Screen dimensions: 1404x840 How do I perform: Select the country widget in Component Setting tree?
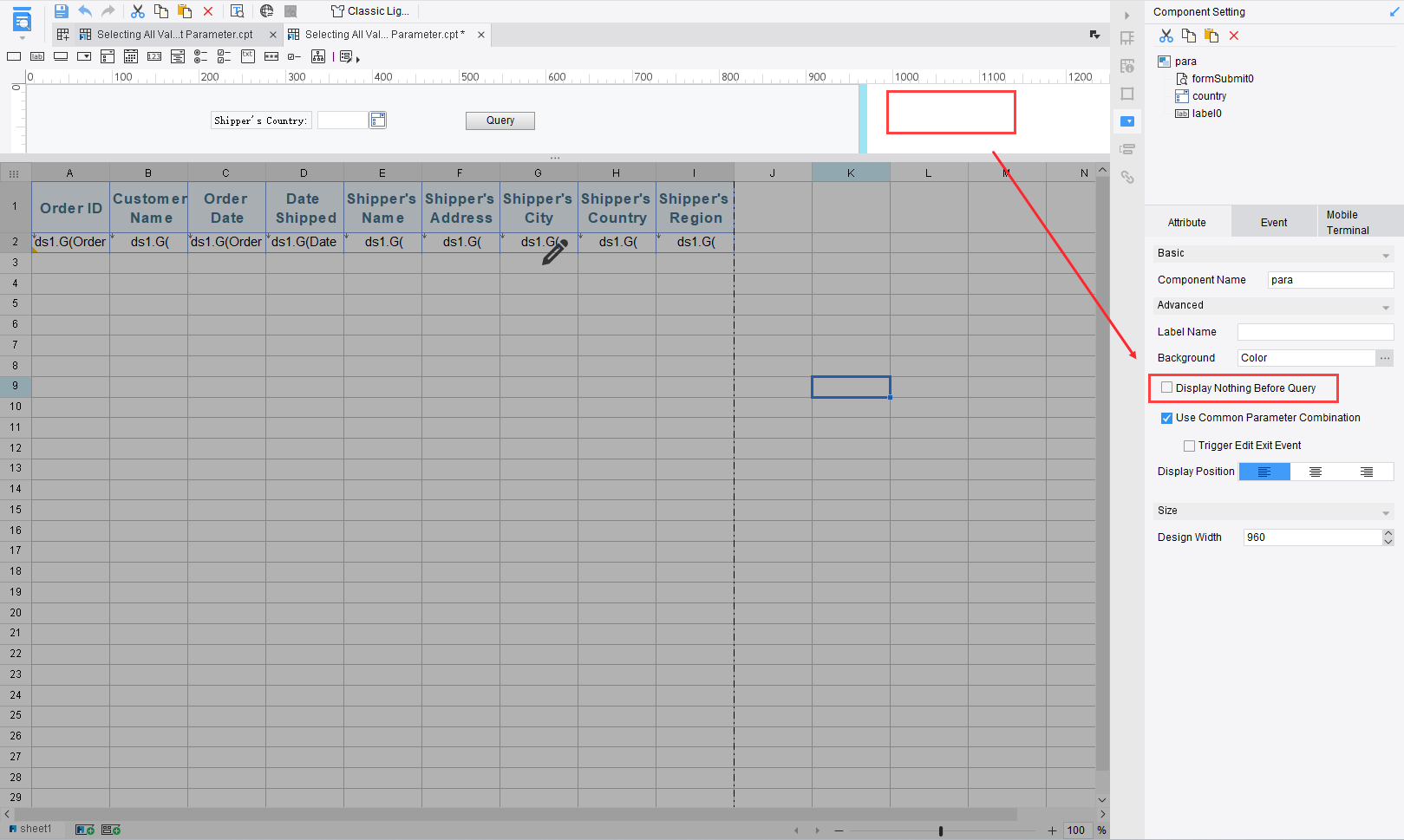tap(1208, 95)
